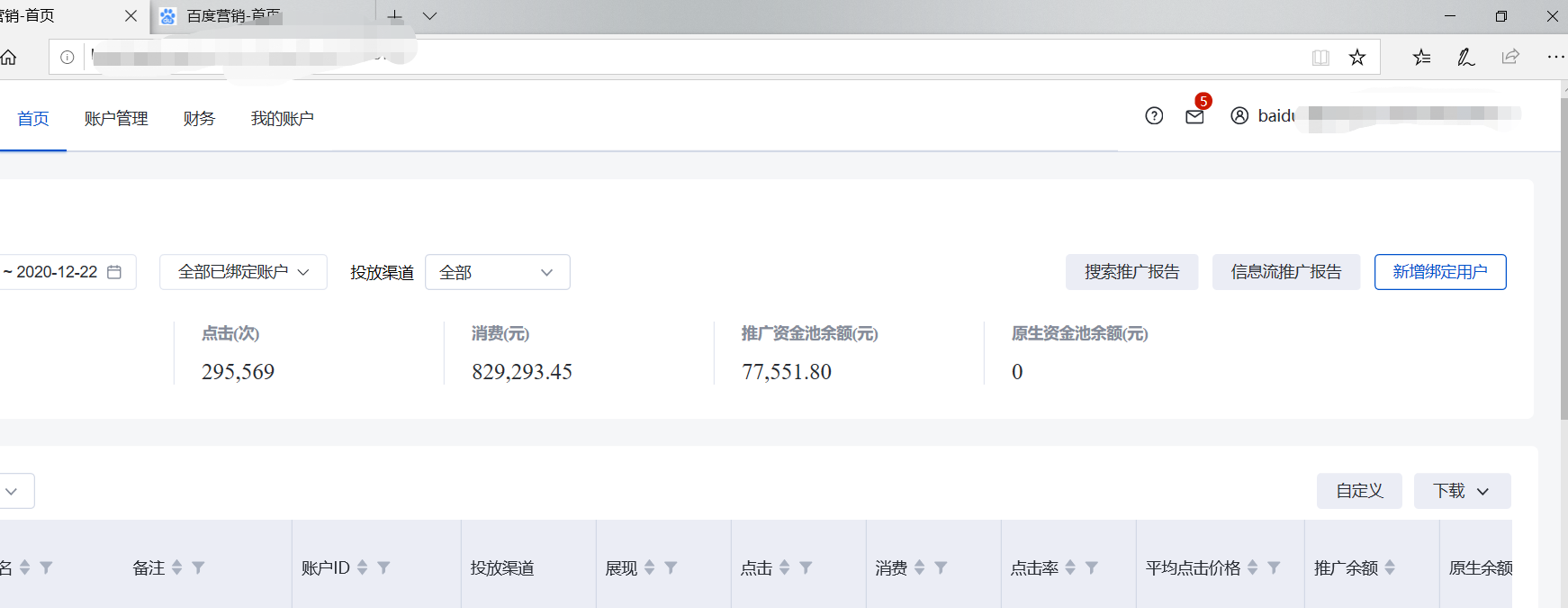Open the favorites list hub icon
The height and width of the screenshot is (608, 1568).
[x=1422, y=58]
